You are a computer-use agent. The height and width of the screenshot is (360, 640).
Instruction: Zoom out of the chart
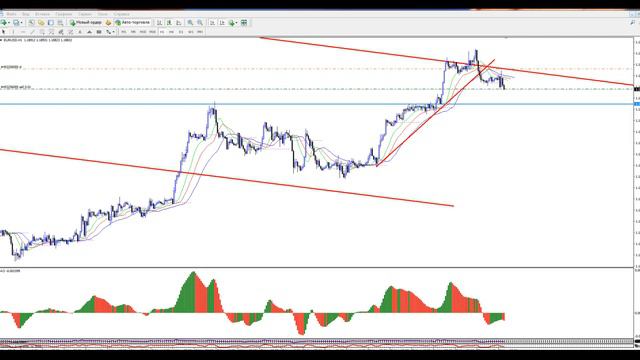(x=200, y=23)
